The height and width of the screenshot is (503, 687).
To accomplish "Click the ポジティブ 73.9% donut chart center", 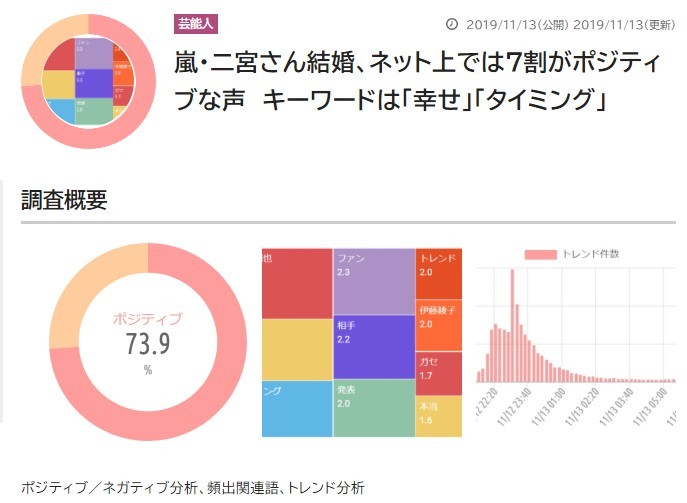I will [147, 343].
